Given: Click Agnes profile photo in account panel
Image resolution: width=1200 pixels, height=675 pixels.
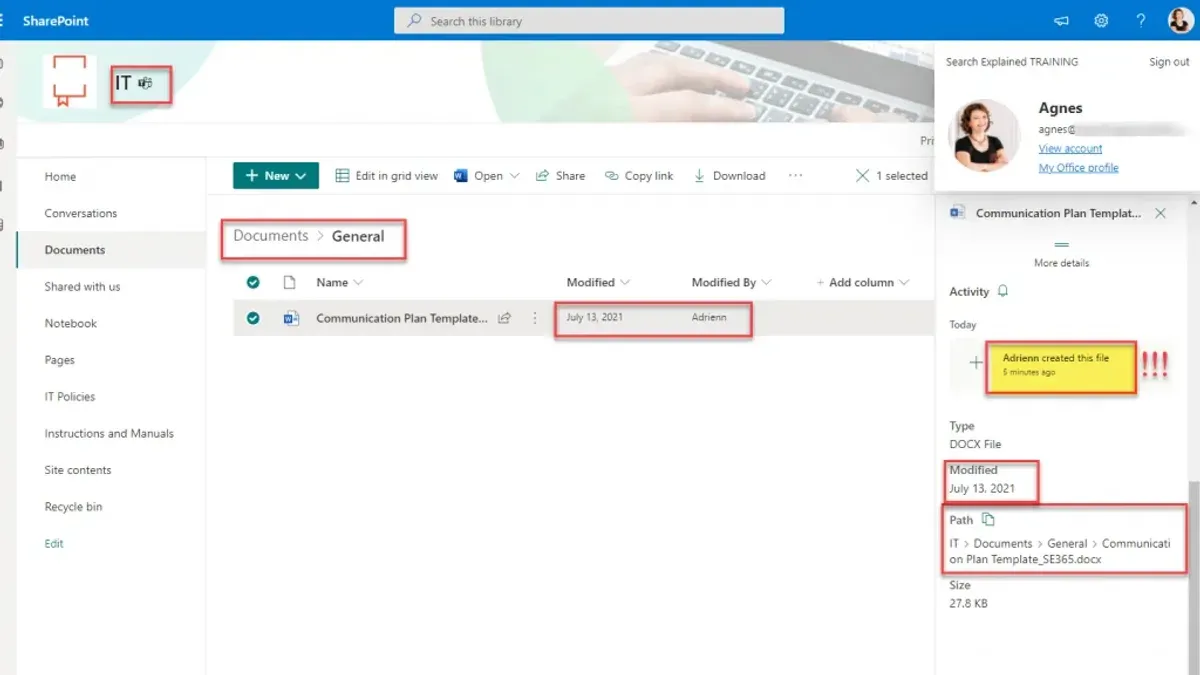Looking at the screenshot, I should [983, 136].
